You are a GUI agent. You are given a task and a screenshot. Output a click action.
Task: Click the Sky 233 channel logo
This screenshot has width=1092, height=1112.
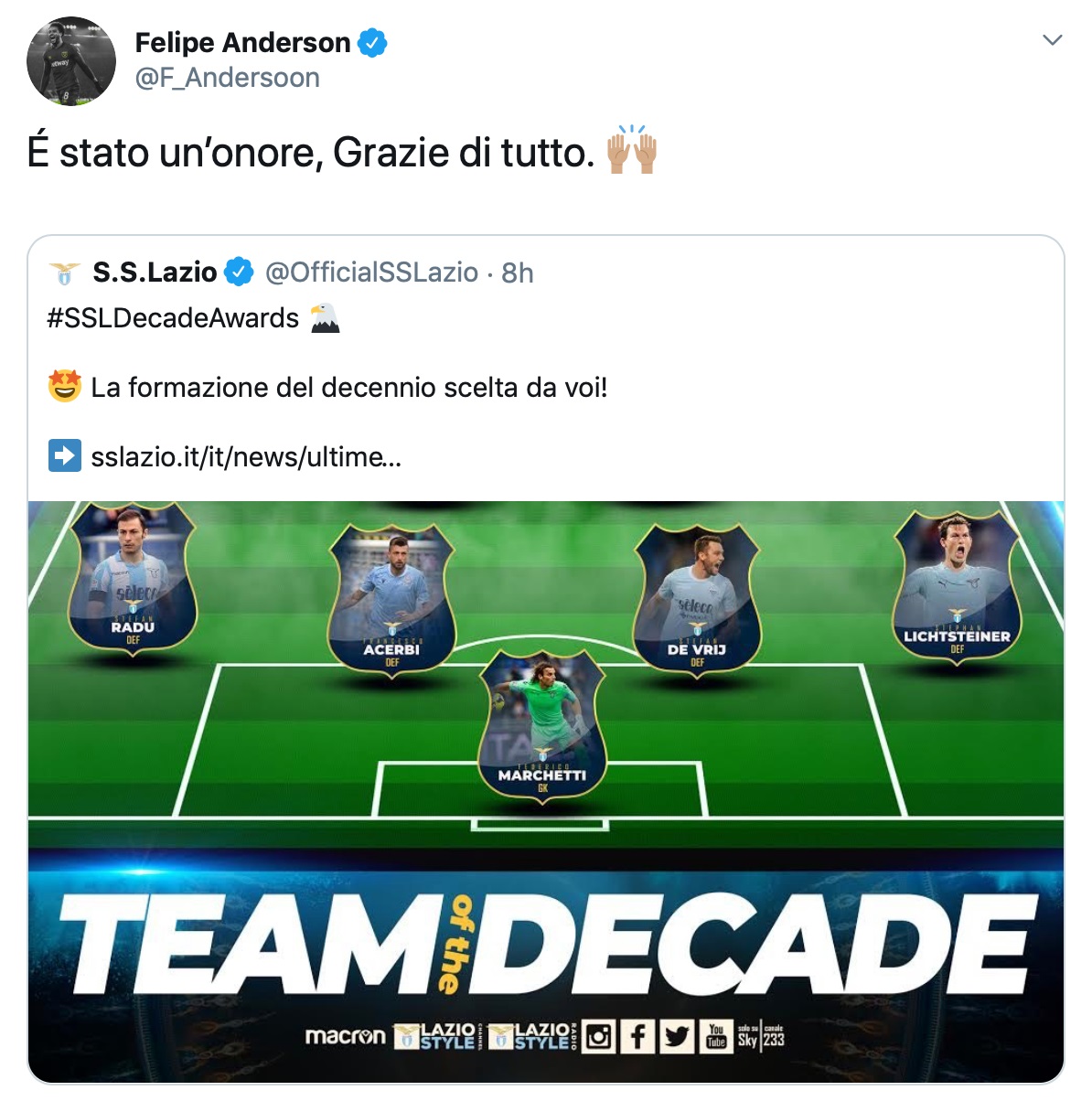coord(761,1037)
